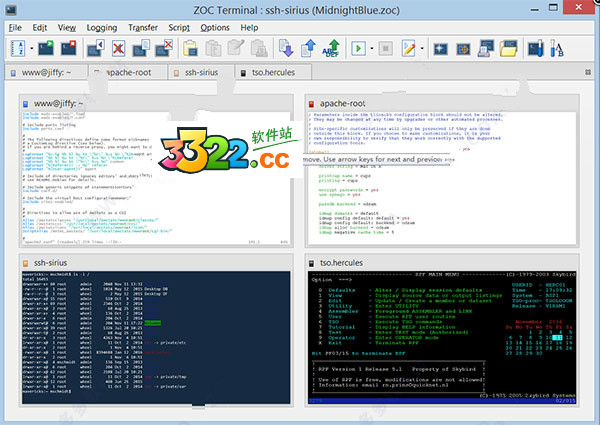600x425 pixels.
Task: Open the Help menu
Action: click(x=249, y=28)
